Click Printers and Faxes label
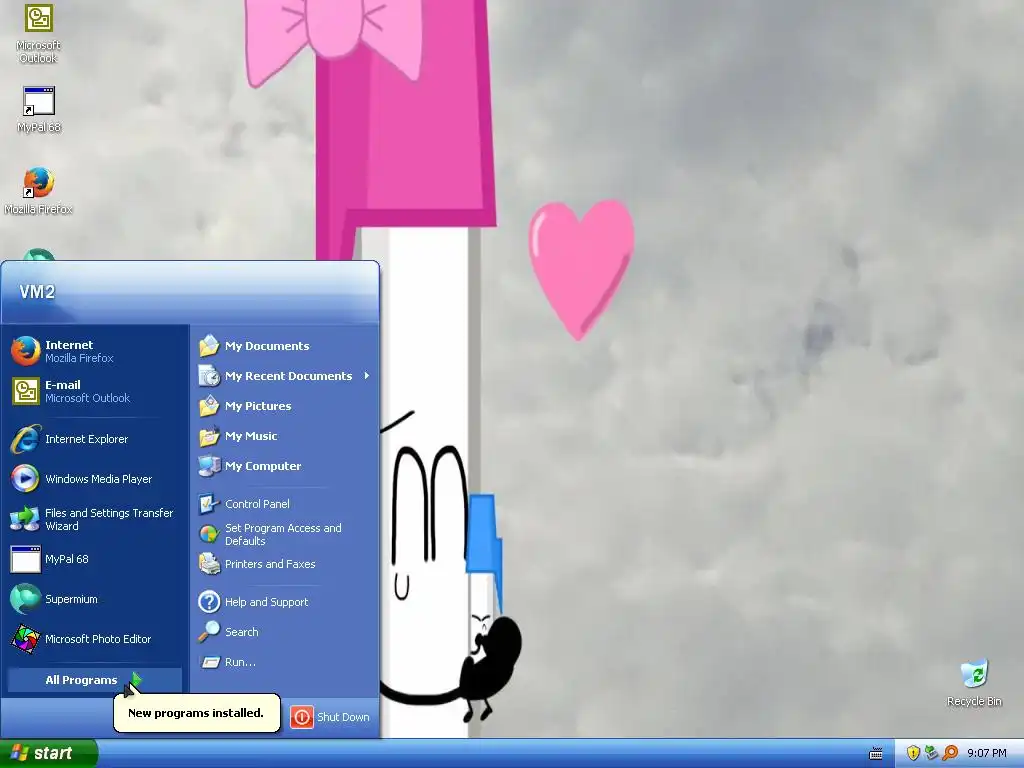 270,564
